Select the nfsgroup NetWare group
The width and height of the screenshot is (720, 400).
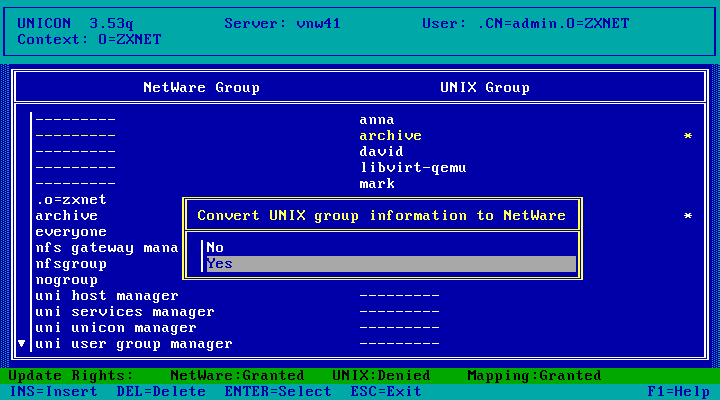coord(71,264)
